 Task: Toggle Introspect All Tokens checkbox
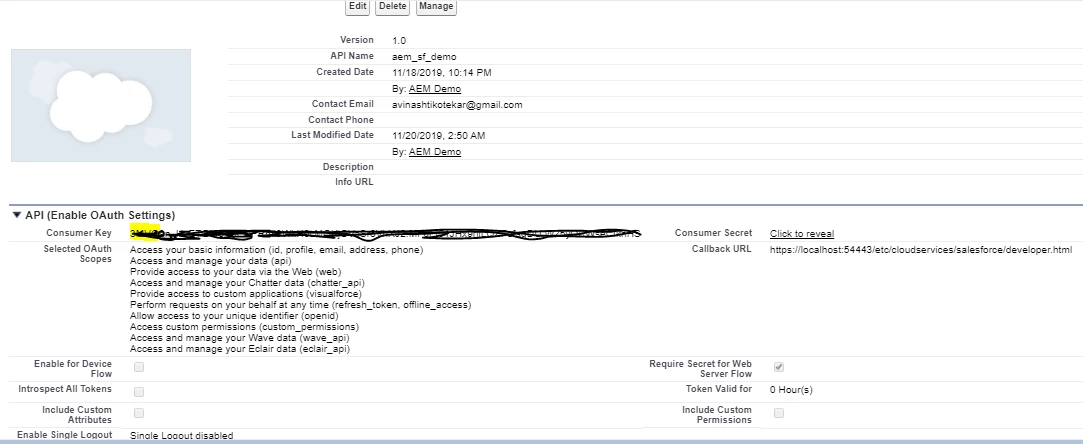[x=139, y=392]
